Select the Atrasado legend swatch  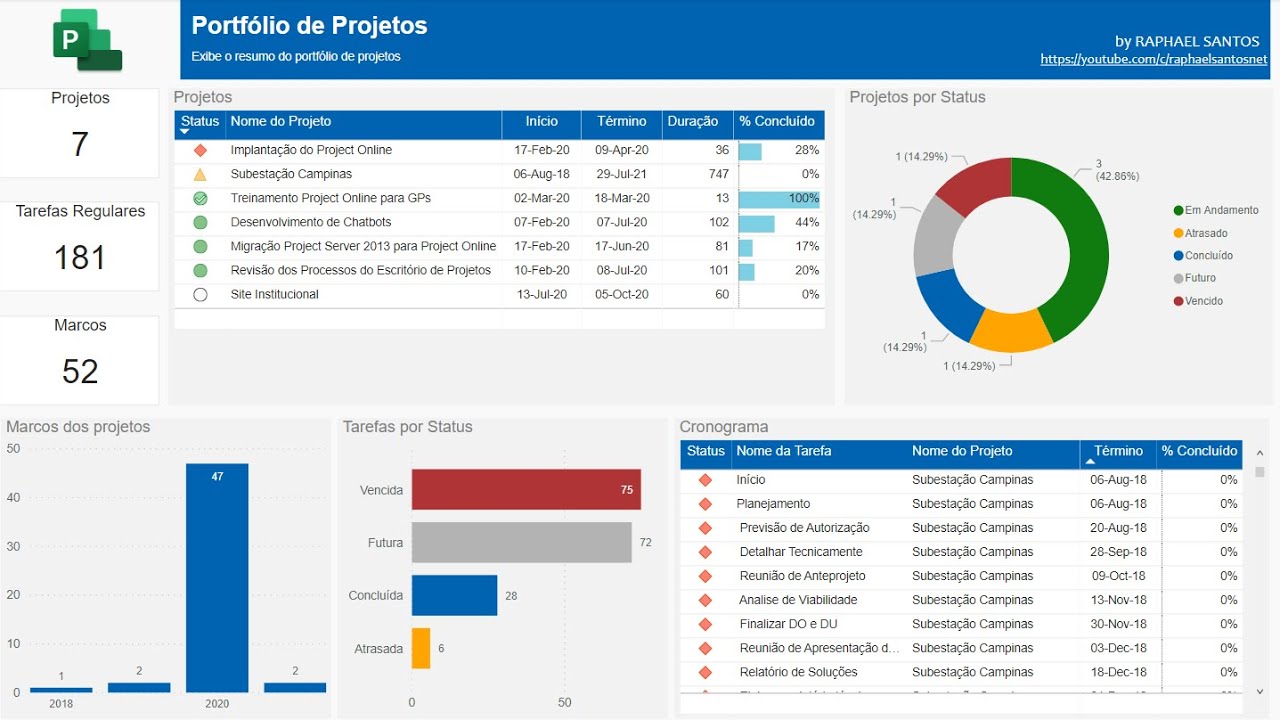1179,233
